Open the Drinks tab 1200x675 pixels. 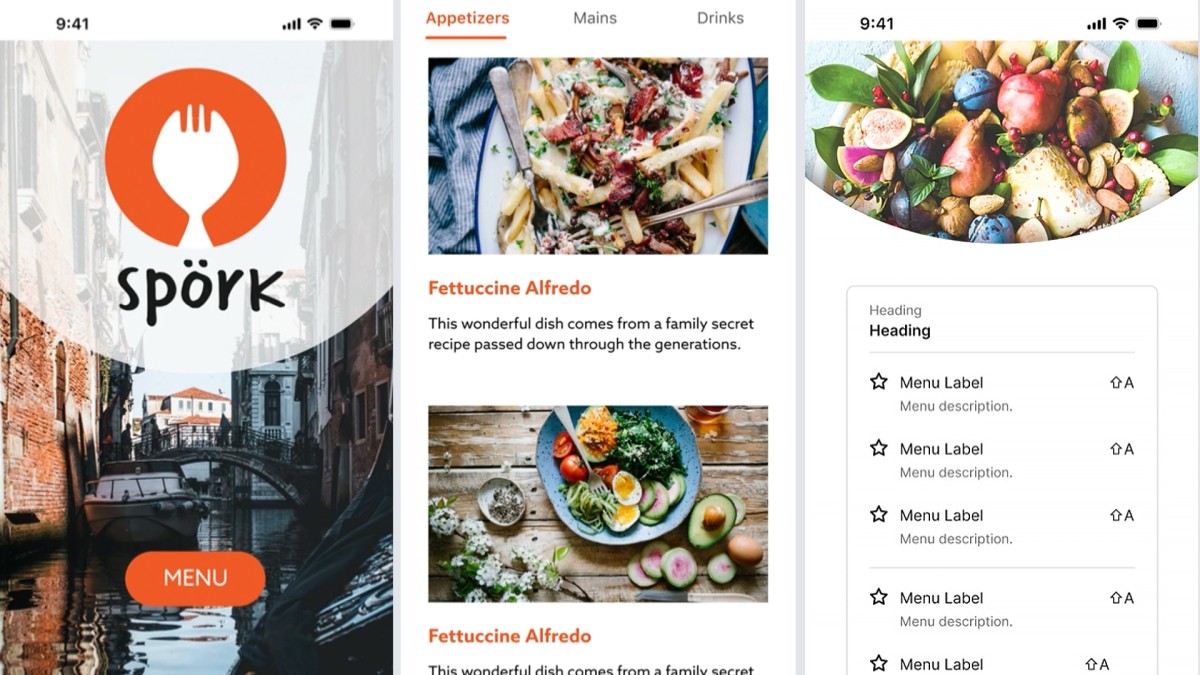pos(720,18)
